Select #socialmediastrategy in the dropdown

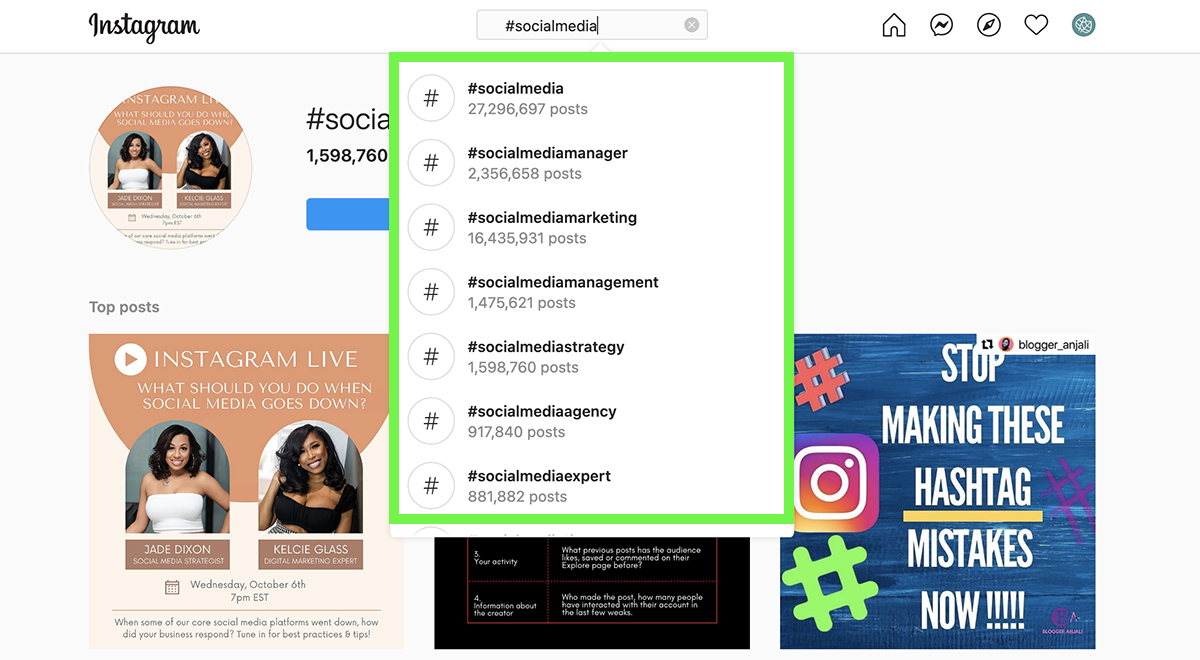pos(546,356)
